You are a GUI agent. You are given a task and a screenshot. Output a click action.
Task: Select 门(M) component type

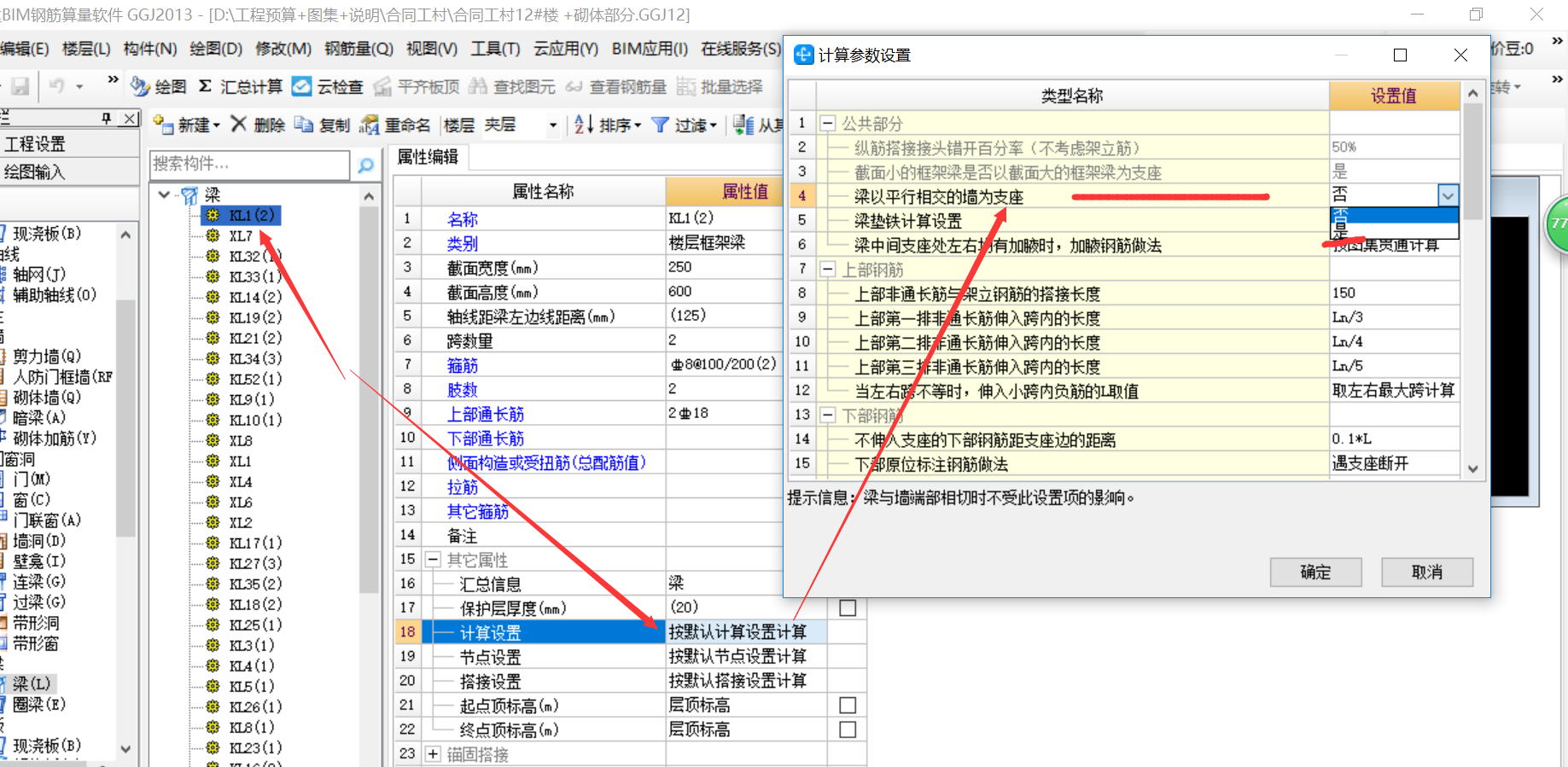pyautogui.click(x=32, y=479)
